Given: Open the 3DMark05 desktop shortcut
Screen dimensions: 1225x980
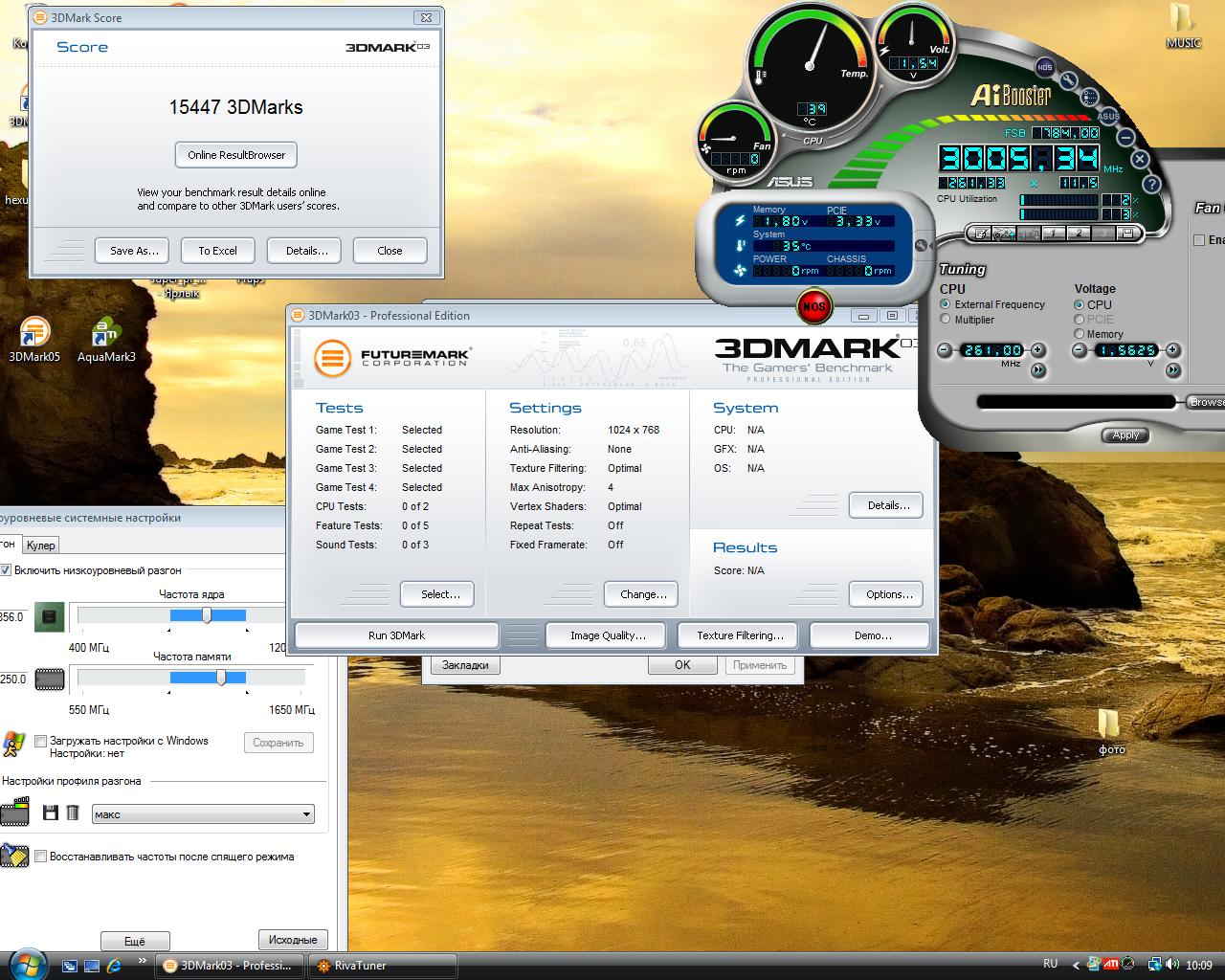Looking at the screenshot, I should [x=34, y=340].
